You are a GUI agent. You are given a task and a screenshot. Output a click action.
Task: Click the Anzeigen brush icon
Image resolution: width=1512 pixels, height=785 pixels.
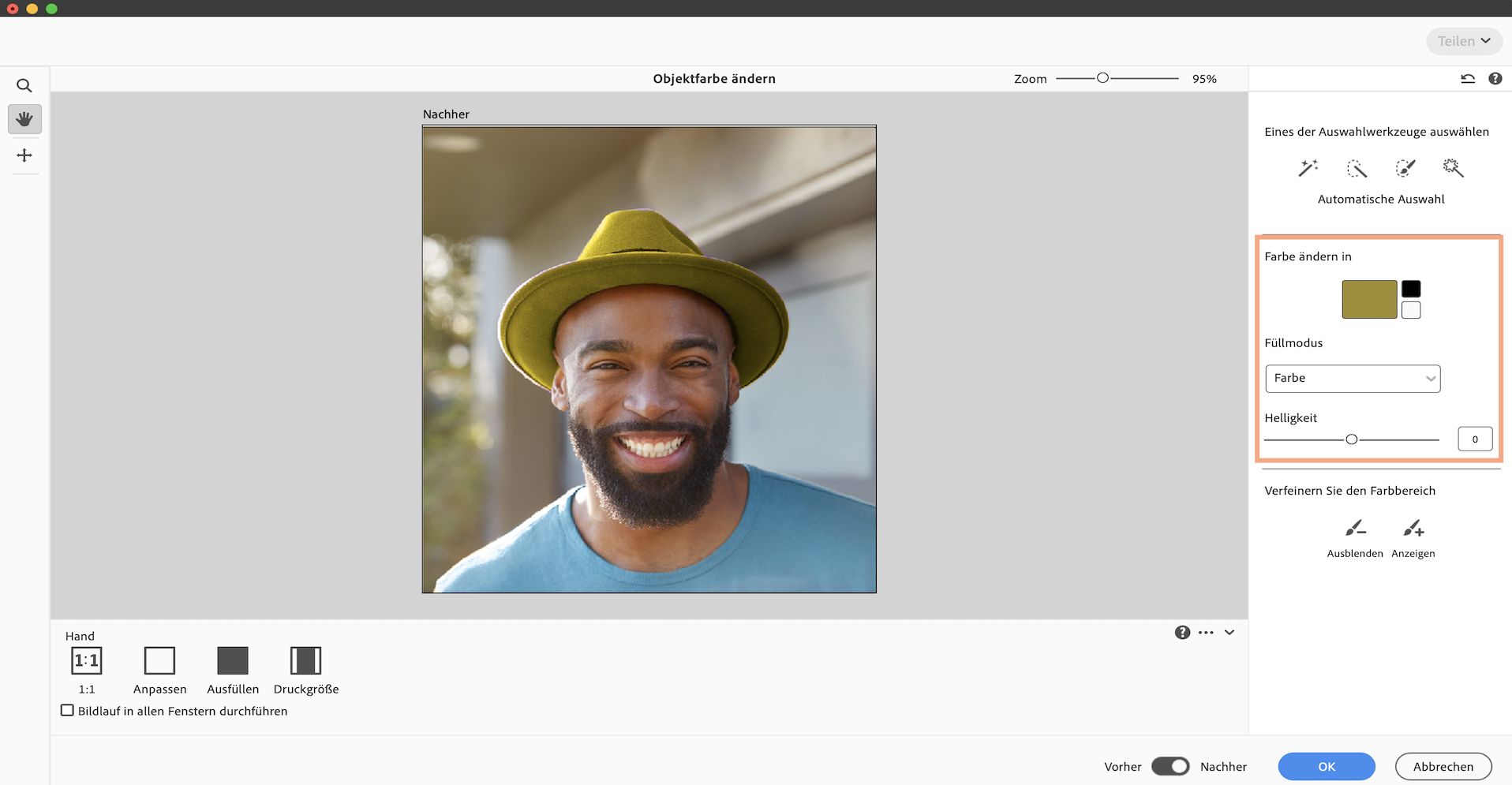coord(1413,528)
